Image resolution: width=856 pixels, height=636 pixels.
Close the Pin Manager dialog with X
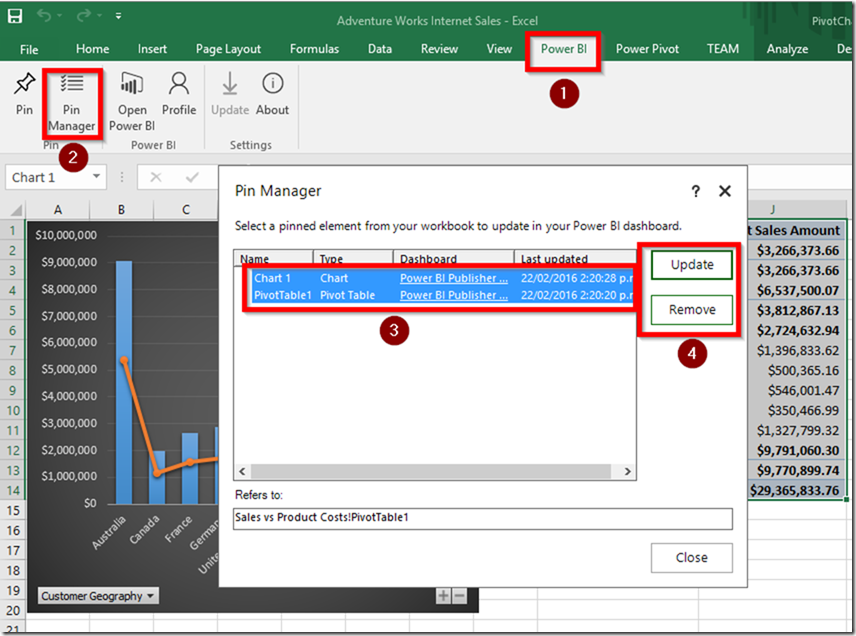[725, 191]
